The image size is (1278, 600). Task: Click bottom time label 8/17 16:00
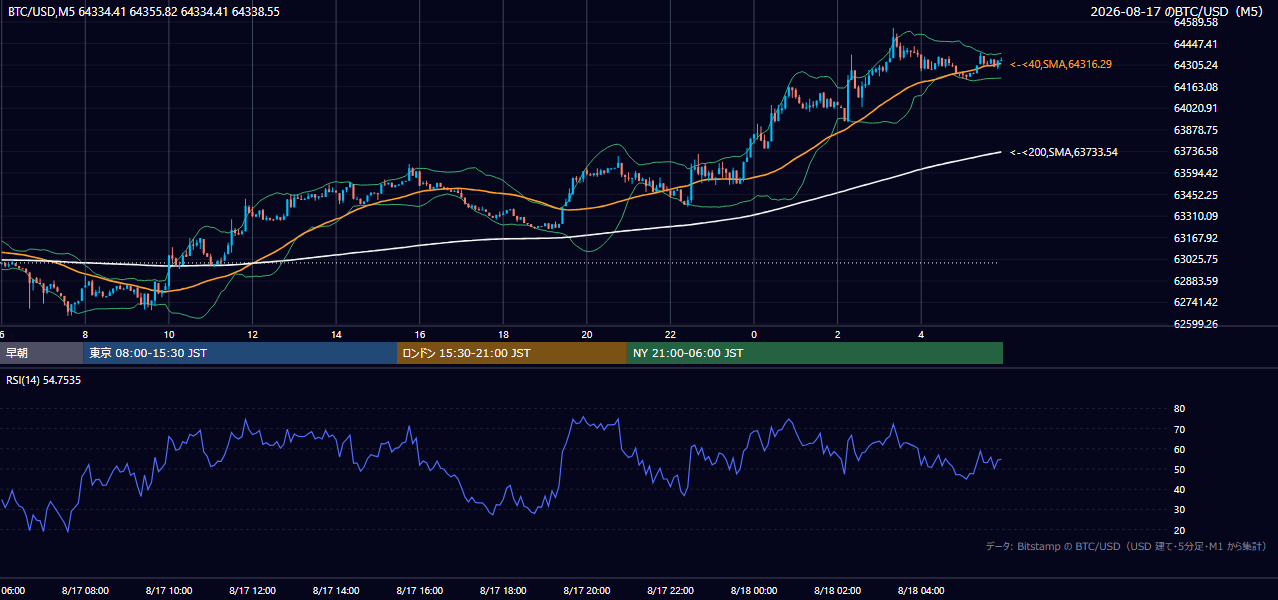[x=420, y=590]
